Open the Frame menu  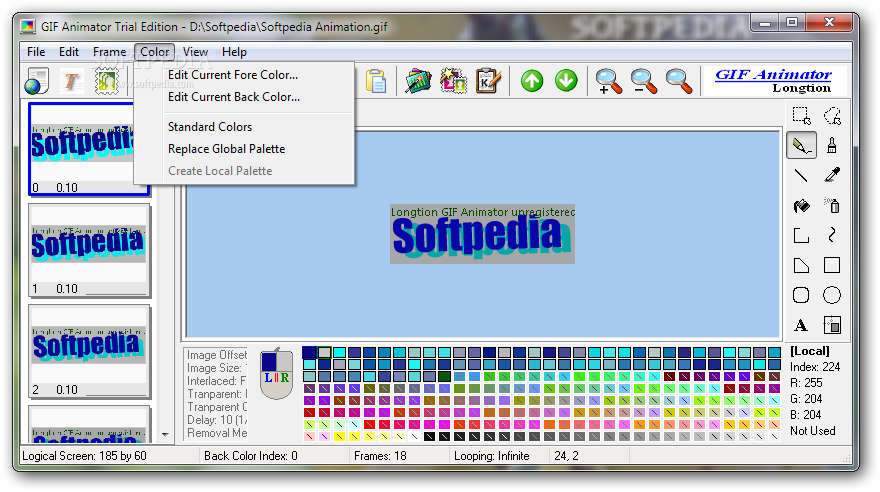(109, 52)
